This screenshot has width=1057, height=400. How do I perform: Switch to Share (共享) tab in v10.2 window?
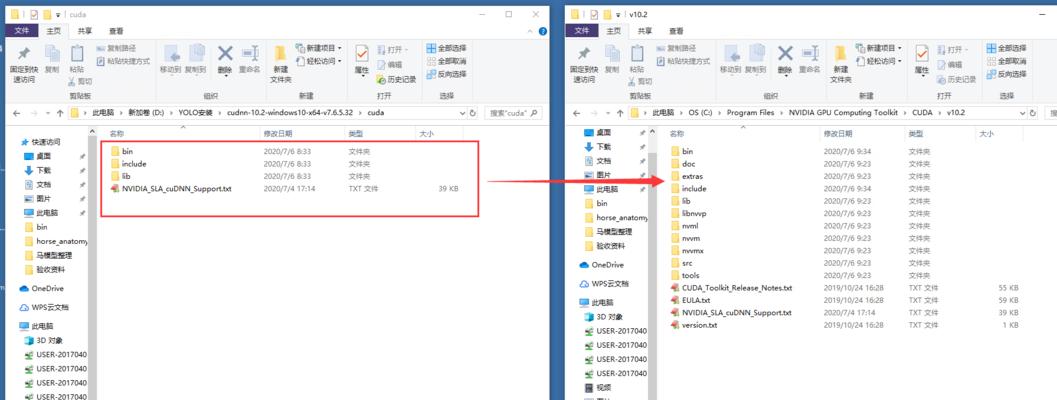[645, 31]
